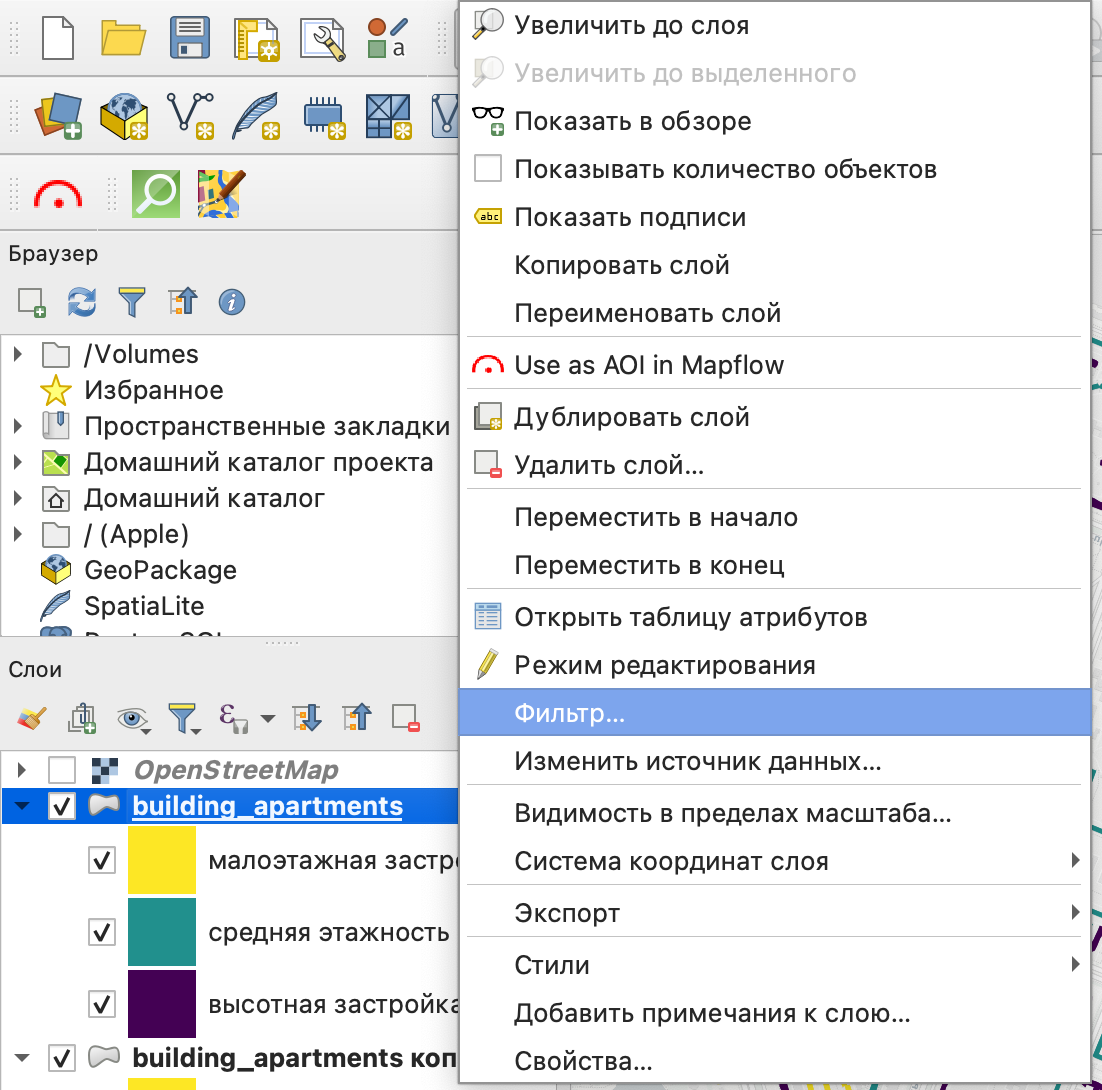This screenshot has height=1090, width=1102.
Task: Choose 'Открыть таблицу атрибутов' menu item
Action: (x=690, y=617)
